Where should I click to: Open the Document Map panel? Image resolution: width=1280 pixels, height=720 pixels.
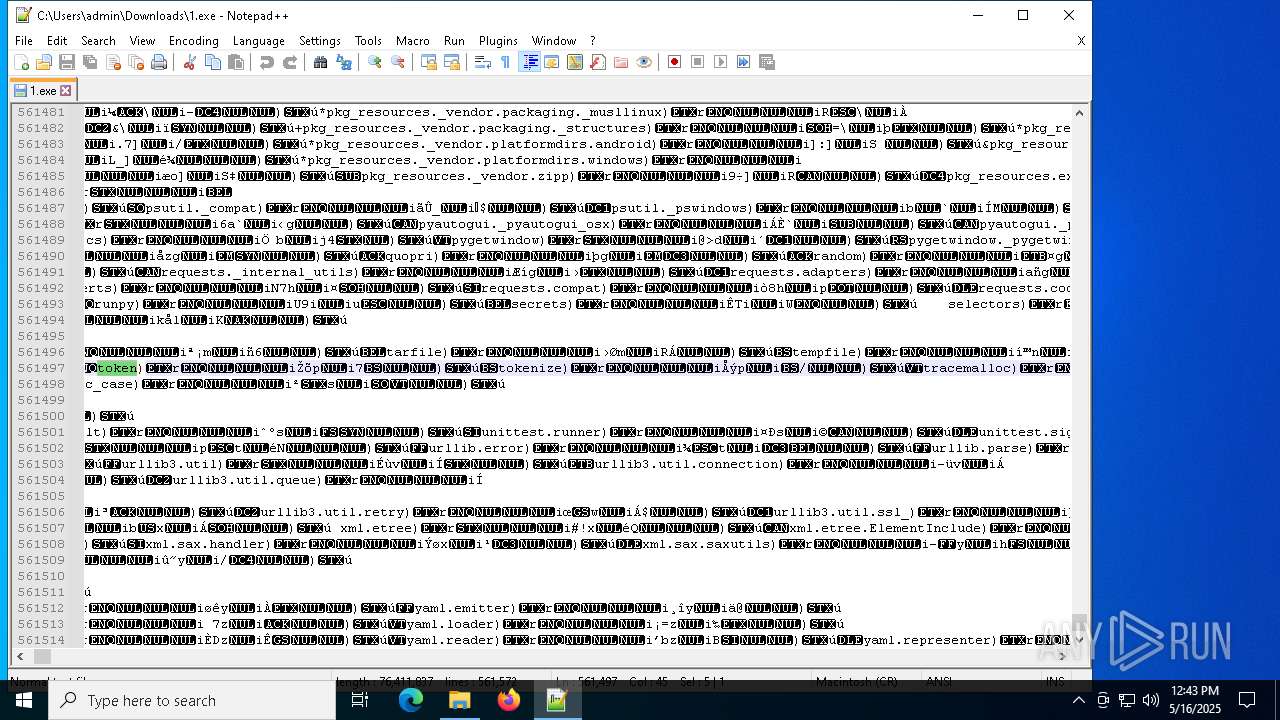574,62
